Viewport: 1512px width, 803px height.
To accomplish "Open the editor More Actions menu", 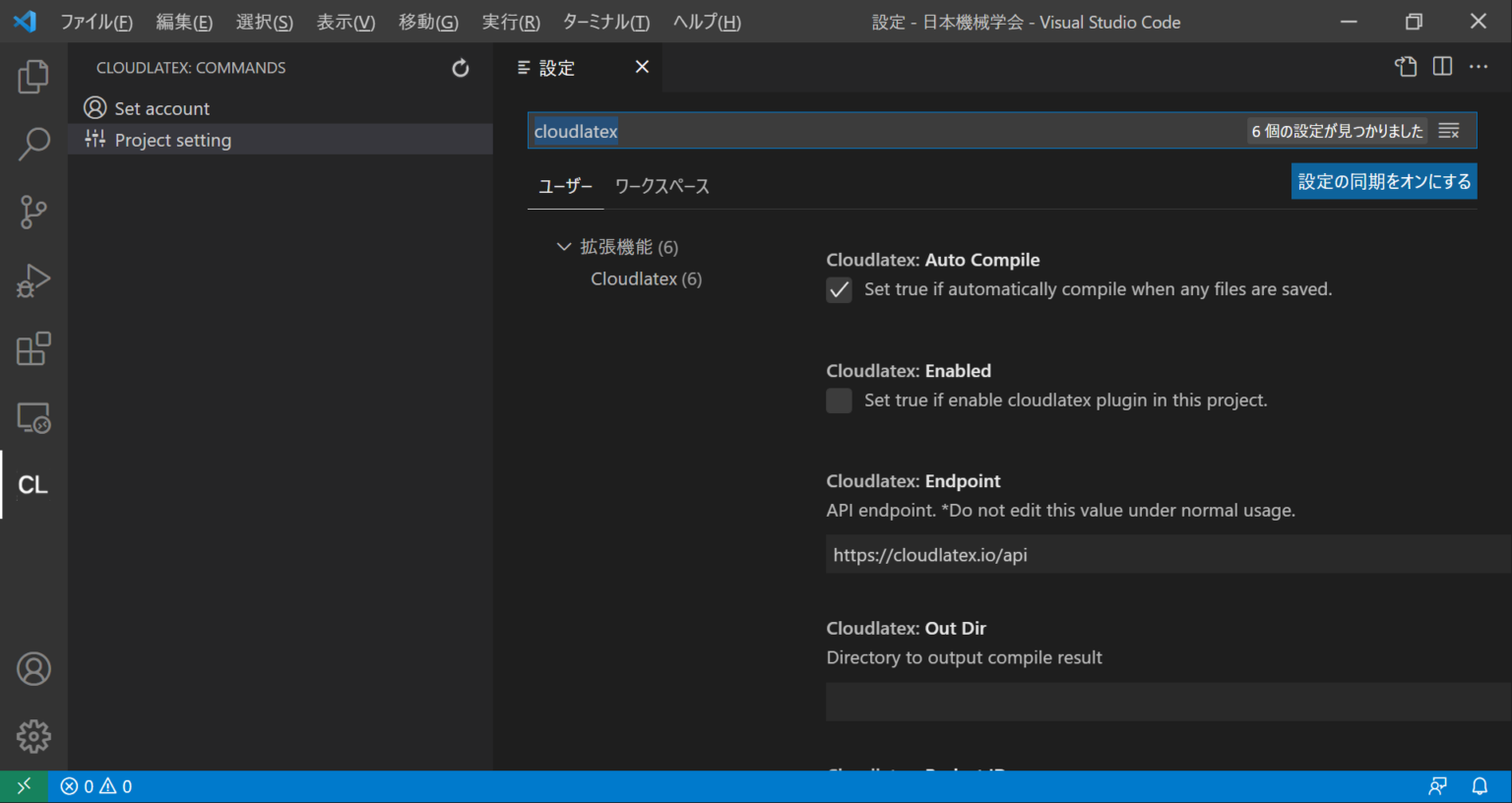I will [x=1479, y=67].
